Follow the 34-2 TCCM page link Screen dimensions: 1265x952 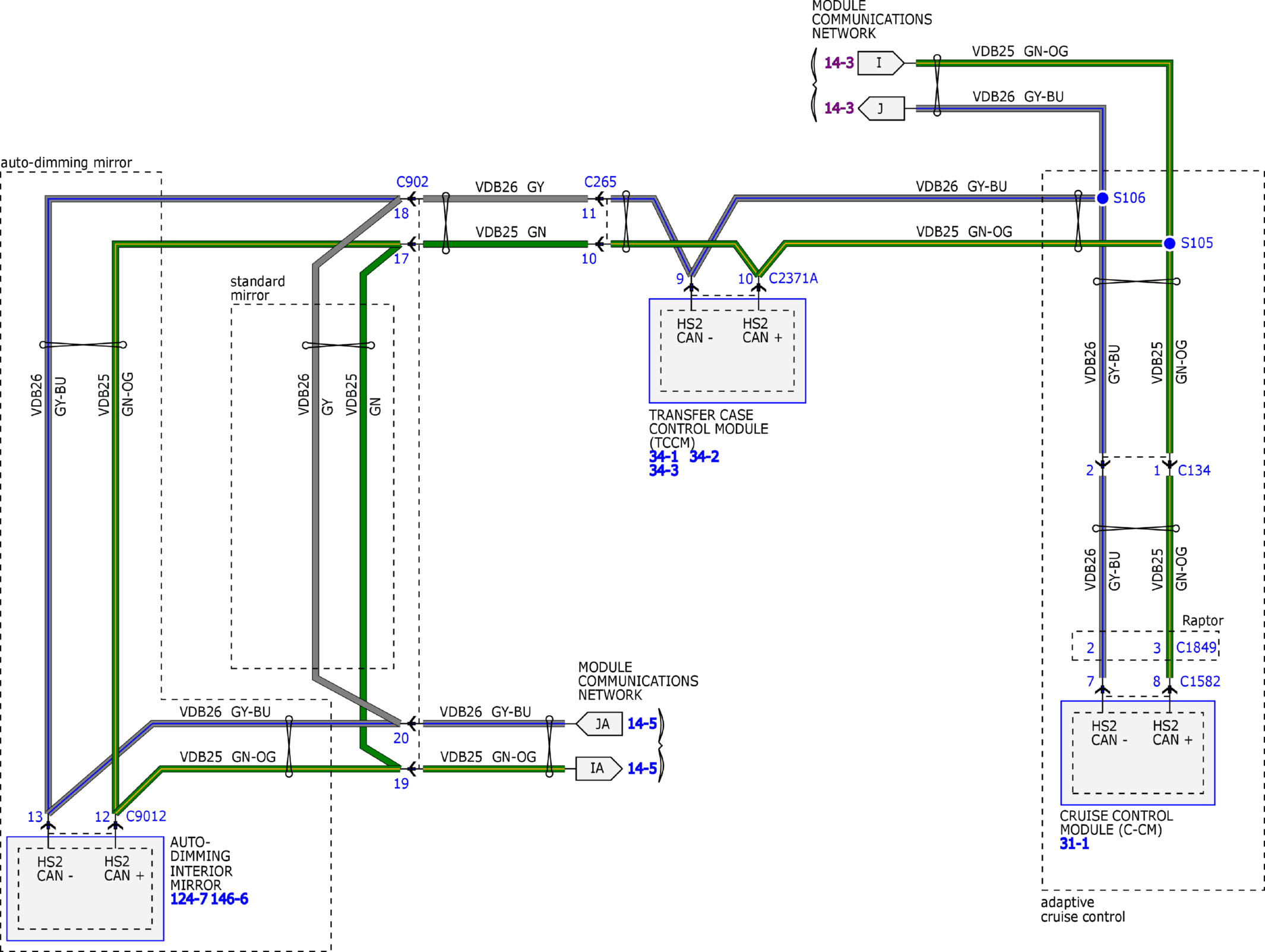[x=704, y=457]
